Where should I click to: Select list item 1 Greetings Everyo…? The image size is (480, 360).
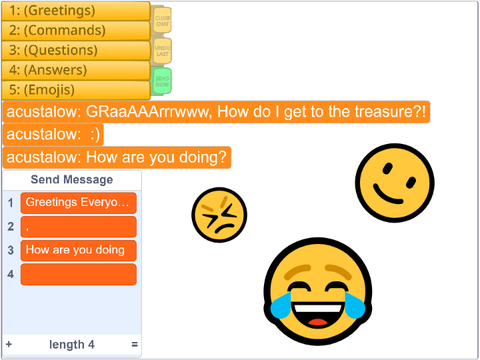[x=79, y=203]
